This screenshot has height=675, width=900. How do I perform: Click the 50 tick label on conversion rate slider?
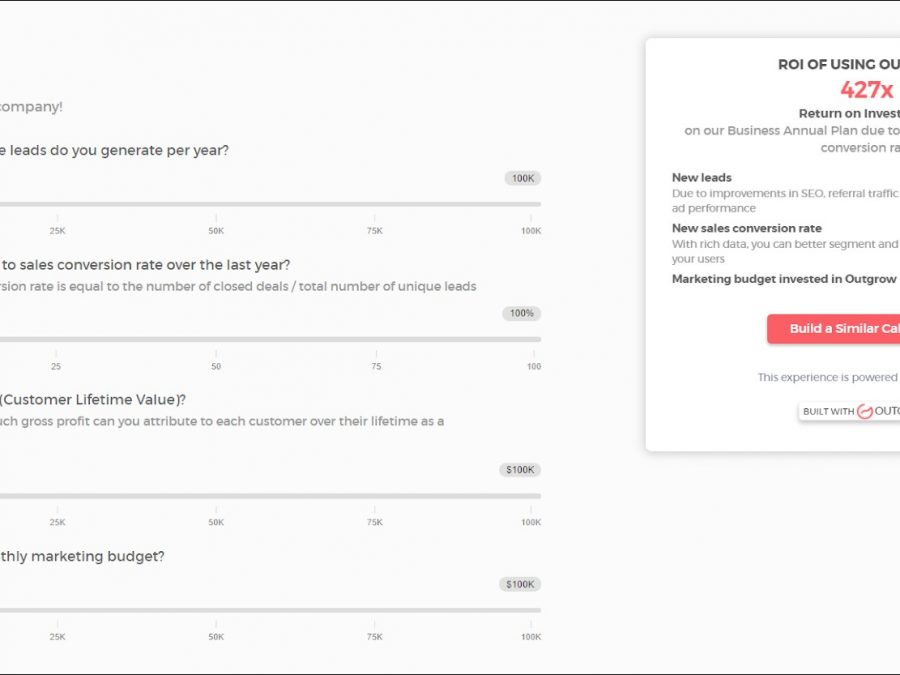216,367
